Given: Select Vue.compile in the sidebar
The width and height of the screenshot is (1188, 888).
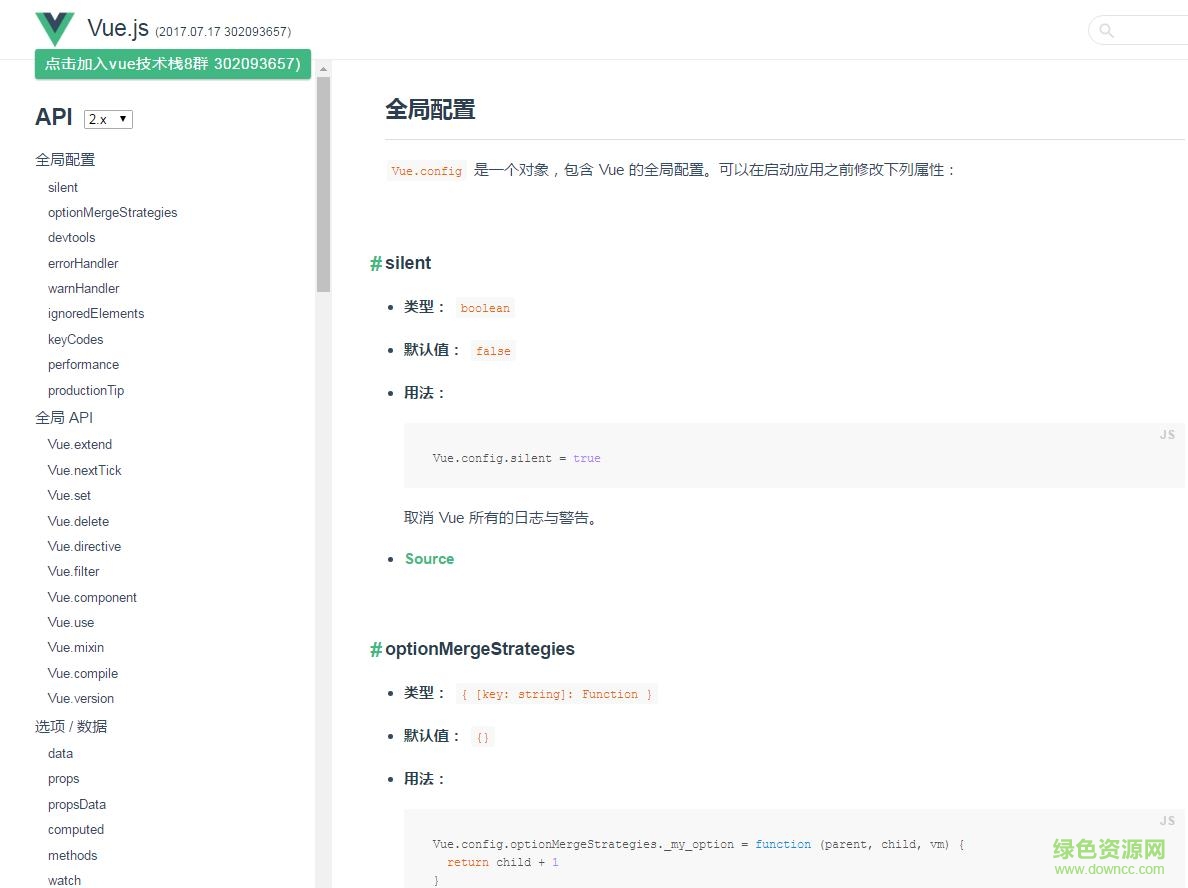Looking at the screenshot, I should click(x=83, y=673).
